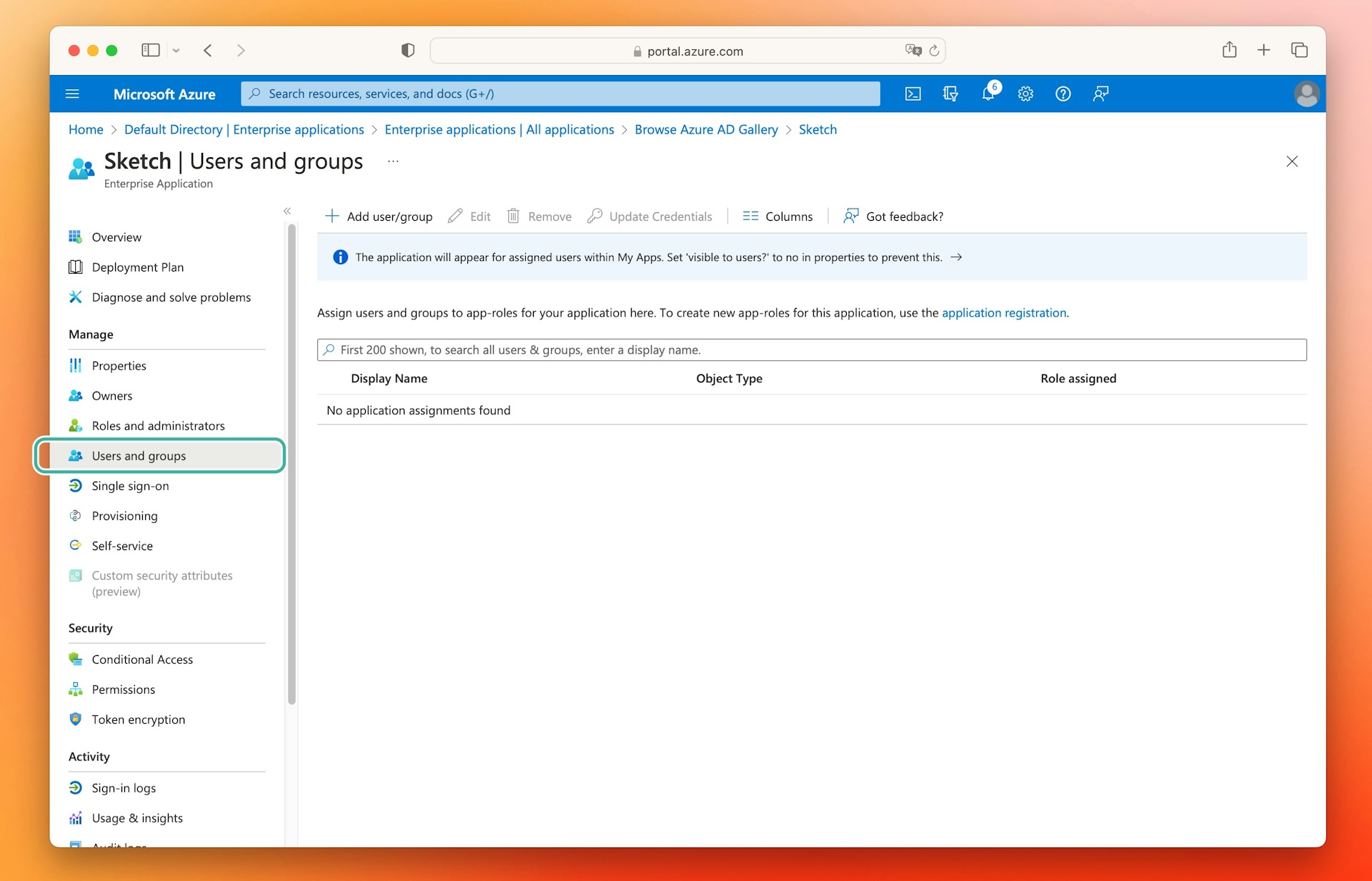Reload the page with refresh icon

coord(934,50)
